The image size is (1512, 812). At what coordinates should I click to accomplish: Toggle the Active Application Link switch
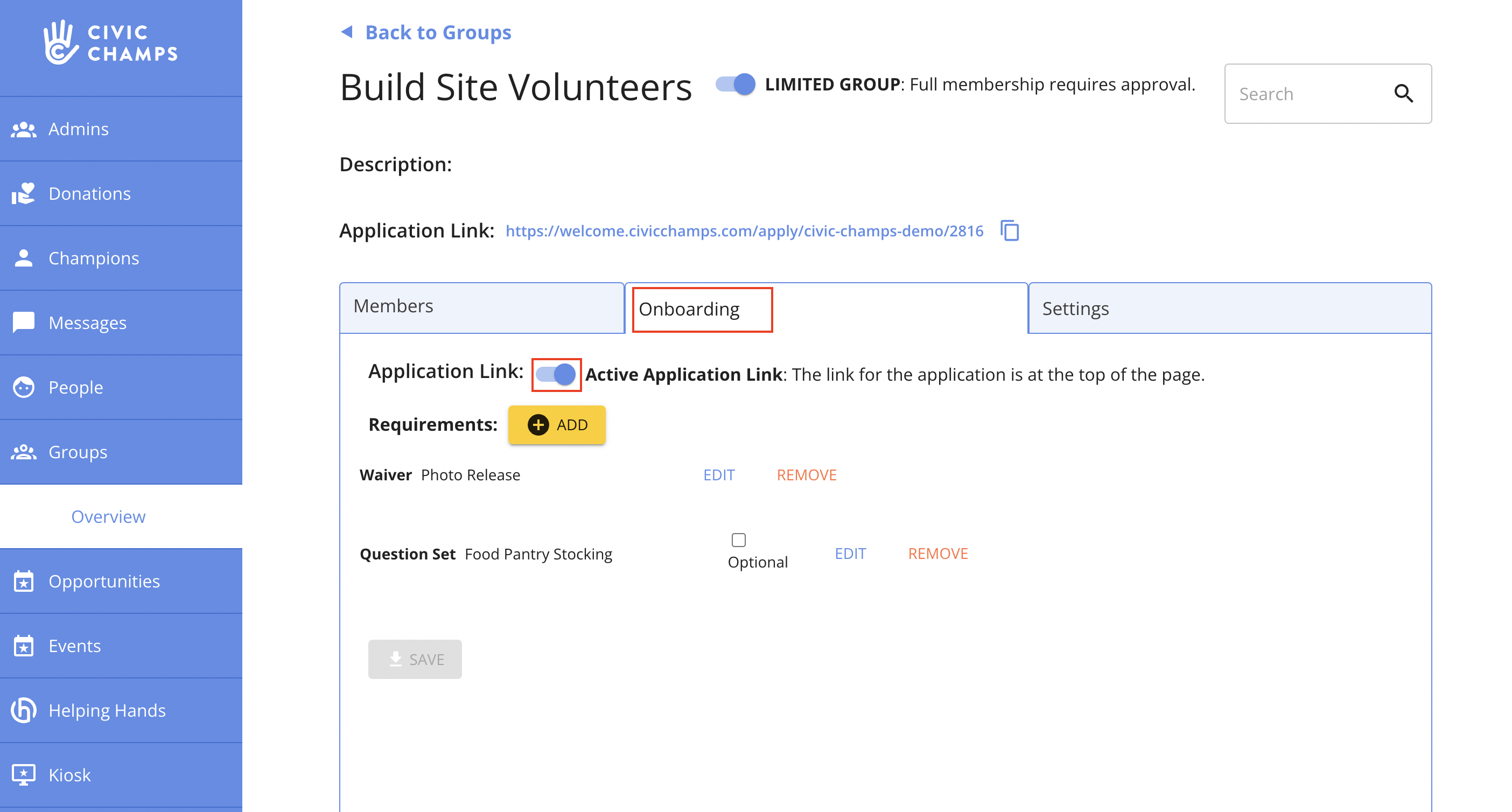point(556,375)
